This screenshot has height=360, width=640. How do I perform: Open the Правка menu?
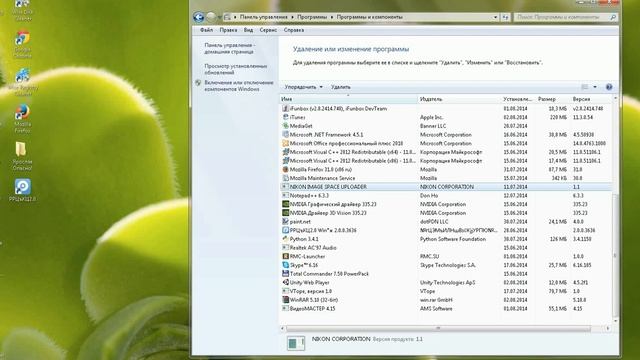click(x=228, y=30)
